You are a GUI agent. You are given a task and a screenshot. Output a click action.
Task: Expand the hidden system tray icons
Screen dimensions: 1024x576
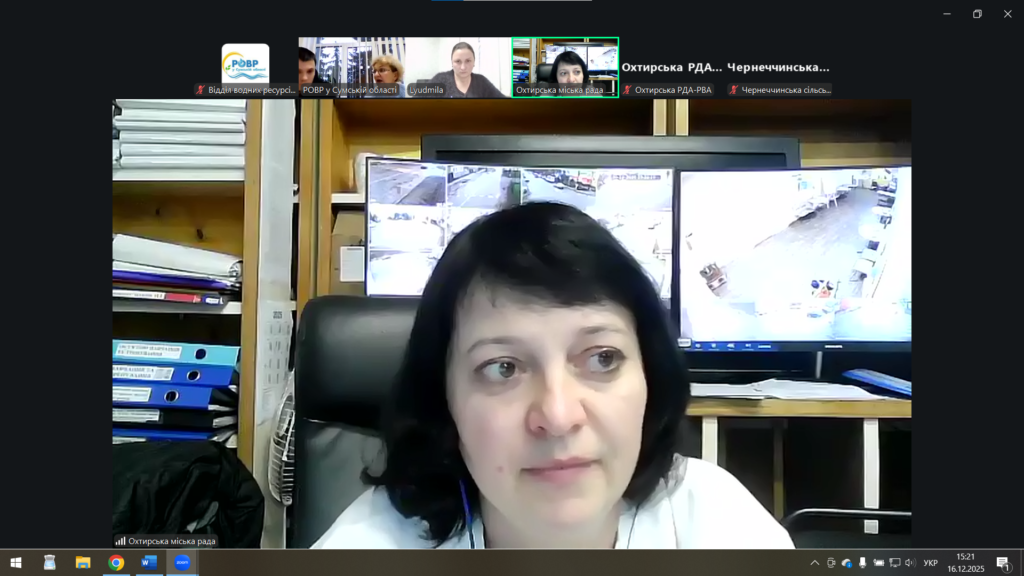[815, 563]
